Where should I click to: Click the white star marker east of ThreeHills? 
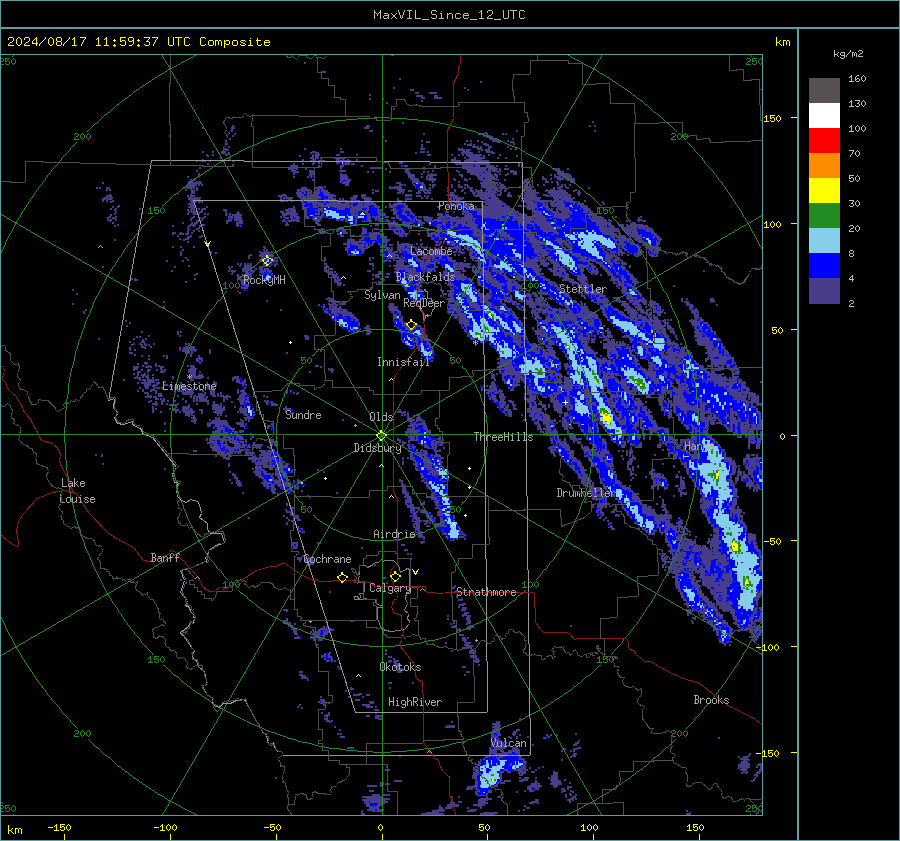[x=565, y=402]
